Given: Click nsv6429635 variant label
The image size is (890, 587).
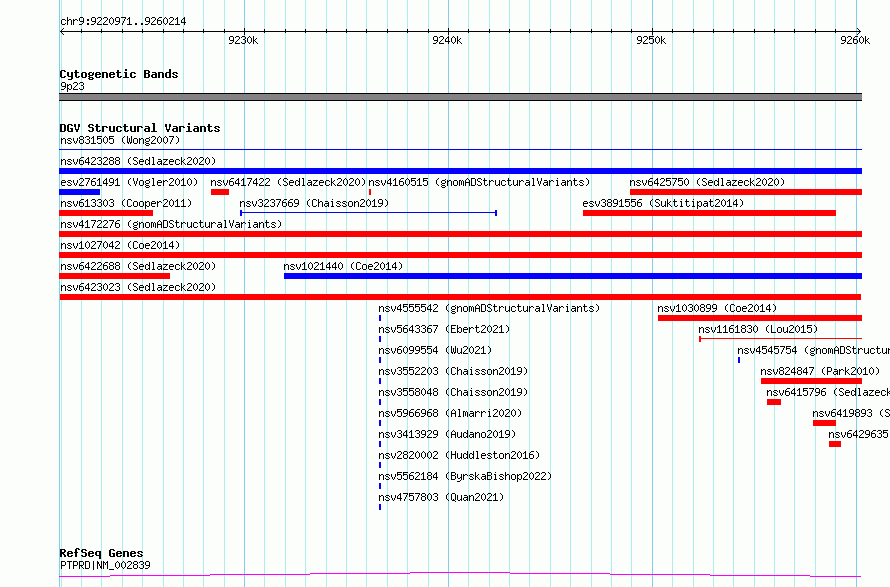Looking at the screenshot, I should point(859,434).
